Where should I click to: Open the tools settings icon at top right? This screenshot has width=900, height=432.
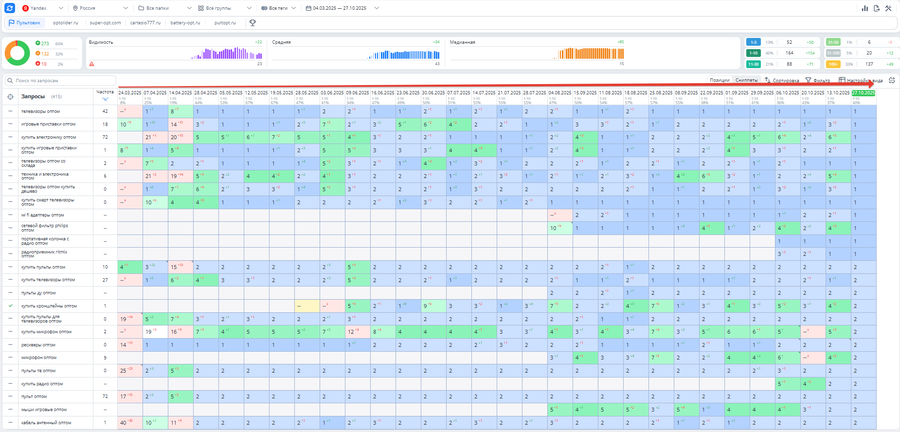(x=889, y=7)
